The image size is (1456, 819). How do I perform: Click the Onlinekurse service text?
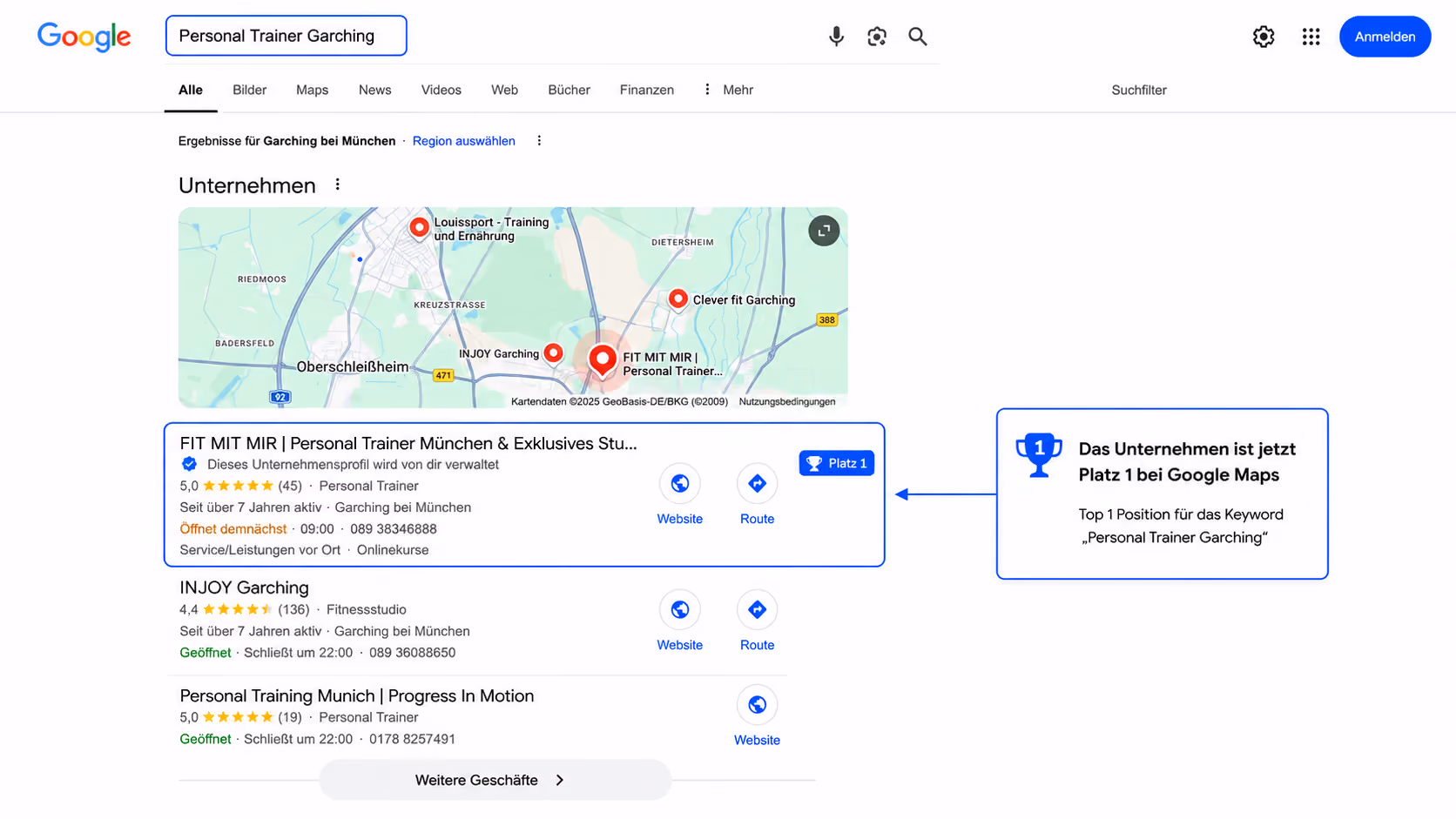[393, 550]
